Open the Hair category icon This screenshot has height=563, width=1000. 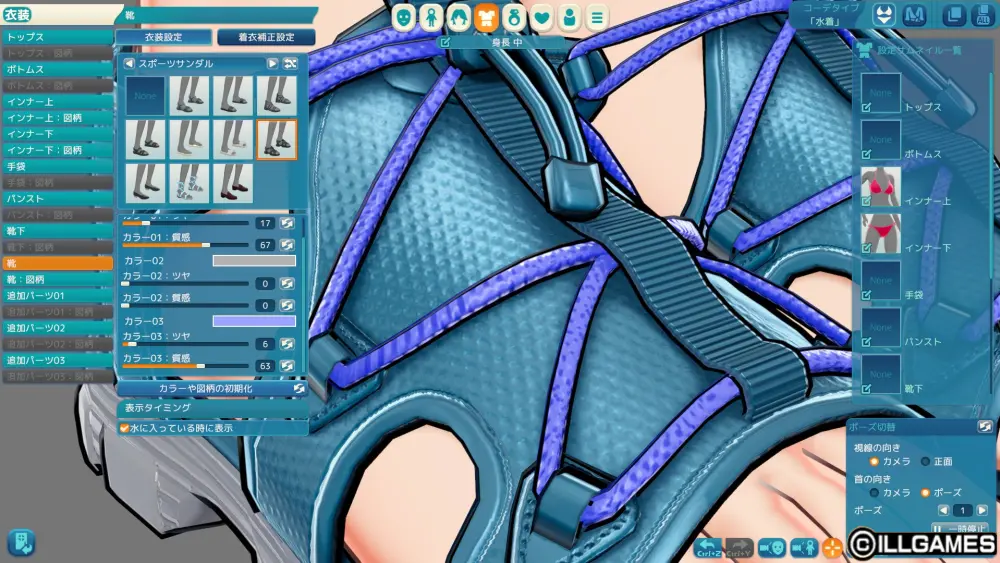point(459,18)
